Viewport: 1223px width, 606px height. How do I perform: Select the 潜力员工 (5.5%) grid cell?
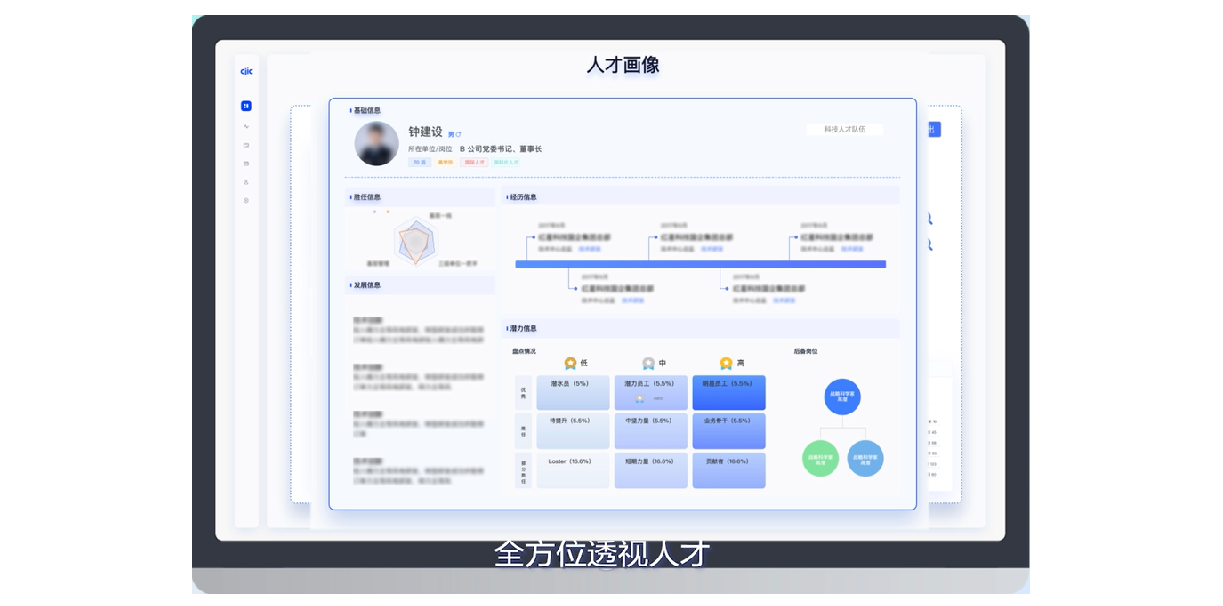[x=650, y=393]
